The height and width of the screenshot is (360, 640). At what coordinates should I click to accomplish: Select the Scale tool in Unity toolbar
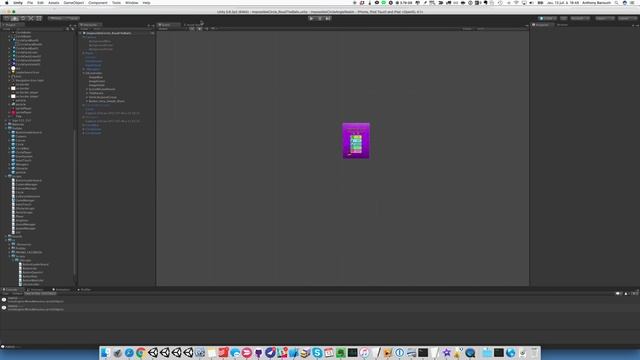click(31, 18)
